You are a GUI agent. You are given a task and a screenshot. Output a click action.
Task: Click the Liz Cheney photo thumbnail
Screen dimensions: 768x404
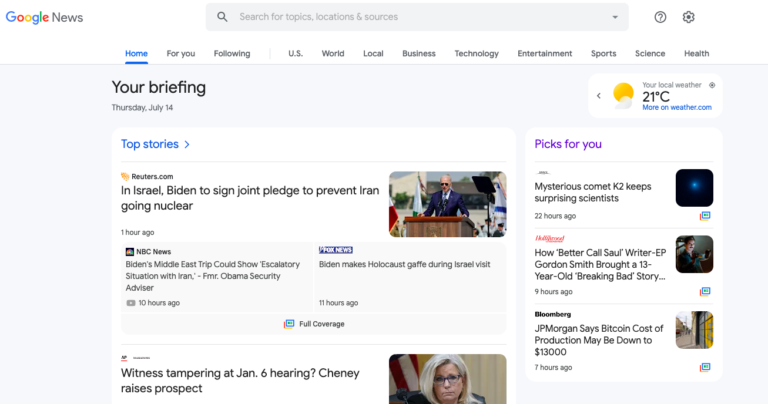click(x=448, y=379)
